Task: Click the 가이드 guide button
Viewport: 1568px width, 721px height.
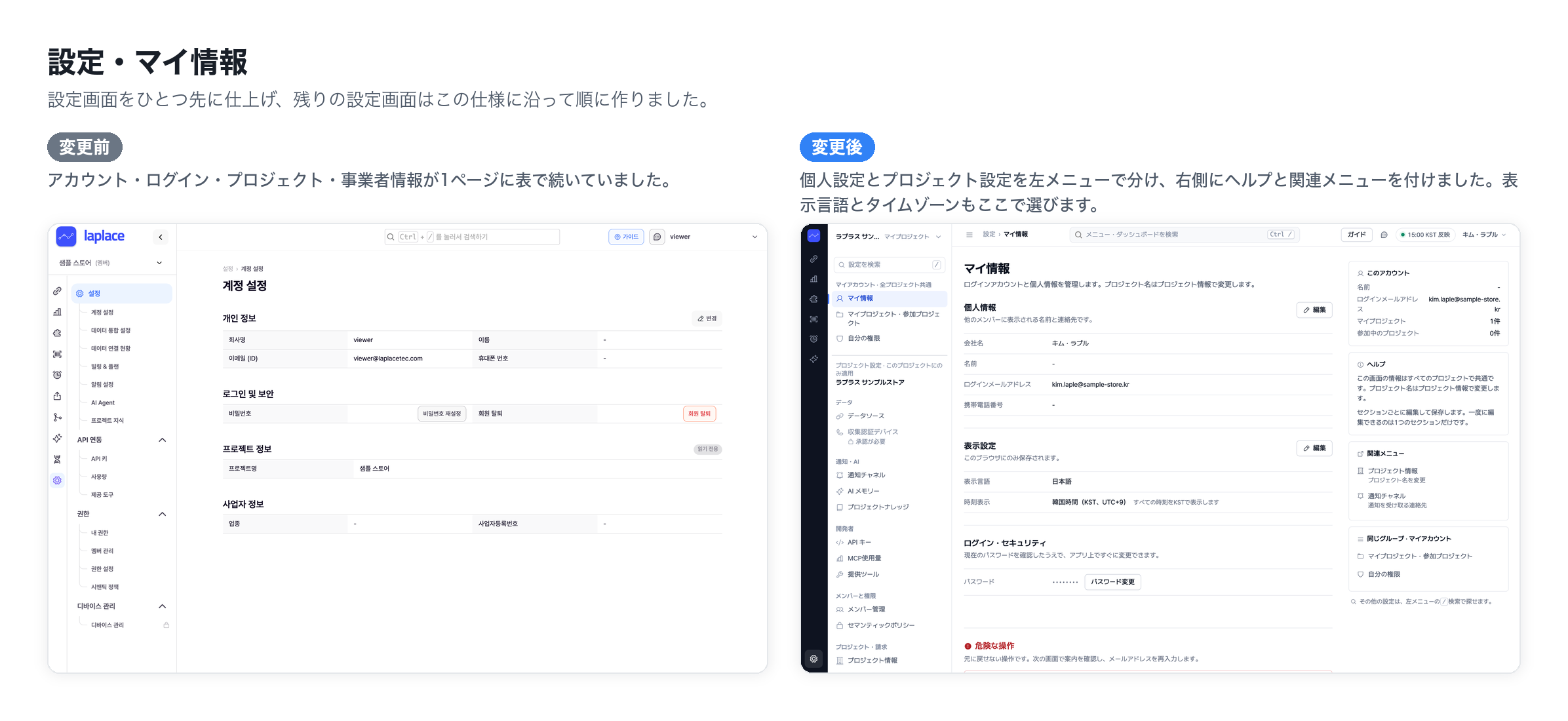Action: pyautogui.click(x=626, y=237)
